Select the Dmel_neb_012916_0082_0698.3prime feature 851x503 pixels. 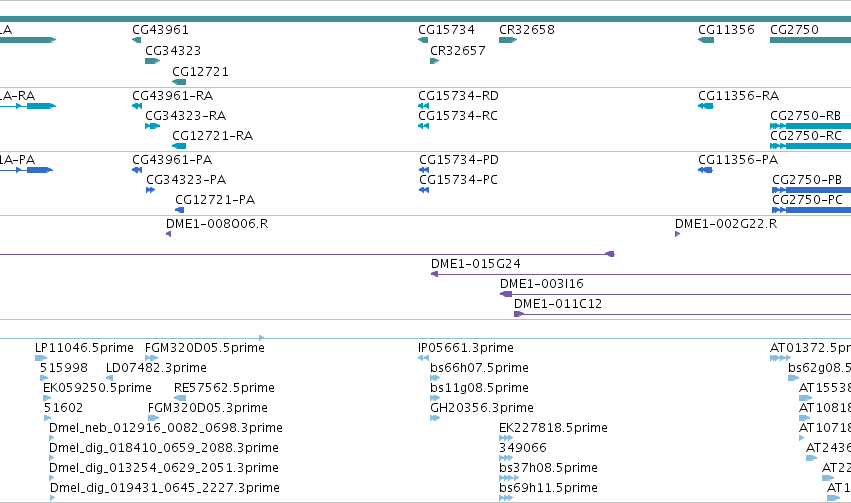tap(166, 428)
